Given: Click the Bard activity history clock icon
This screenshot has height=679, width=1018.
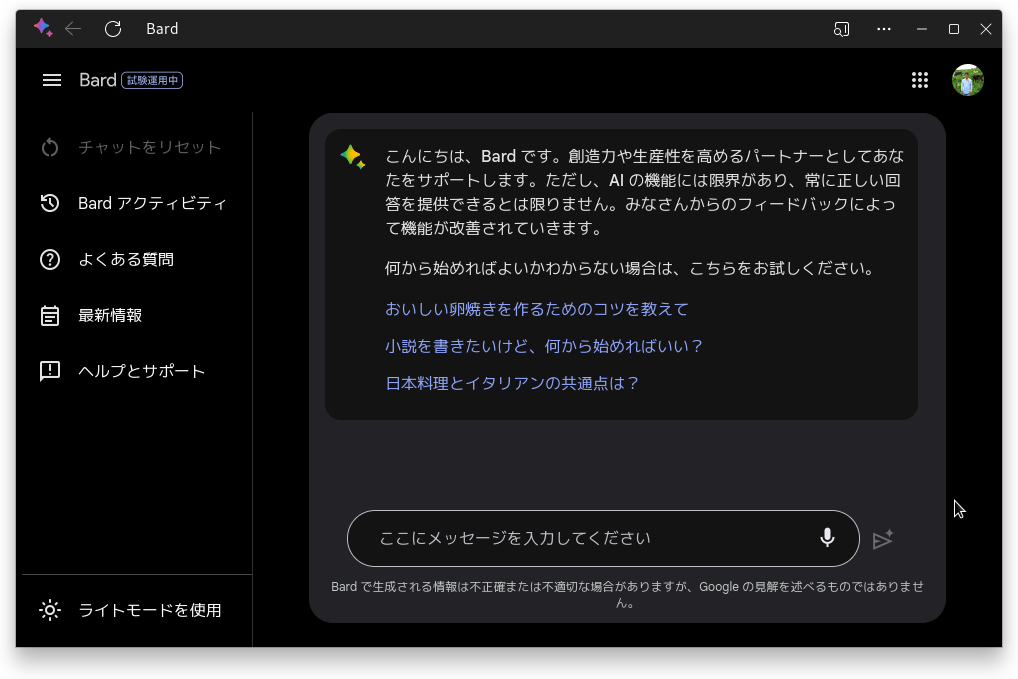Looking at the screenshot, I should pyautogui.click(x=50, y=203).
